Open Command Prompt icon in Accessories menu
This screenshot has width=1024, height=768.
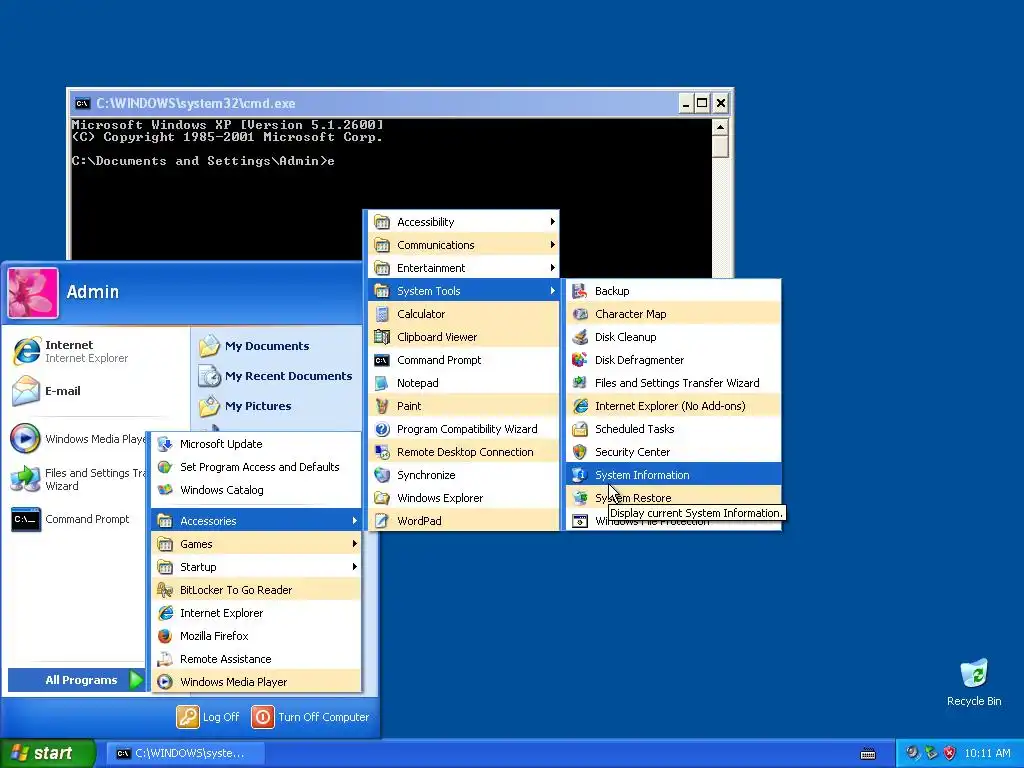tap(382, 360)
